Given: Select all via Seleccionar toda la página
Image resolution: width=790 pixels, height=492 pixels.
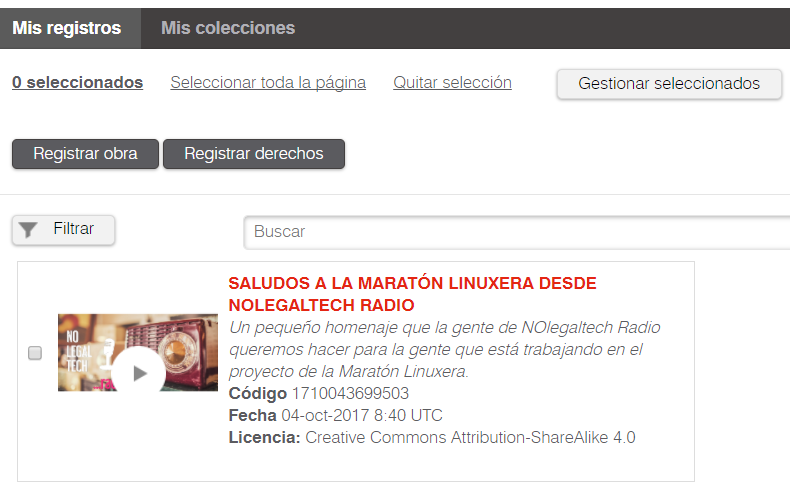Looking at the screenshot, I should coord(268,83).
